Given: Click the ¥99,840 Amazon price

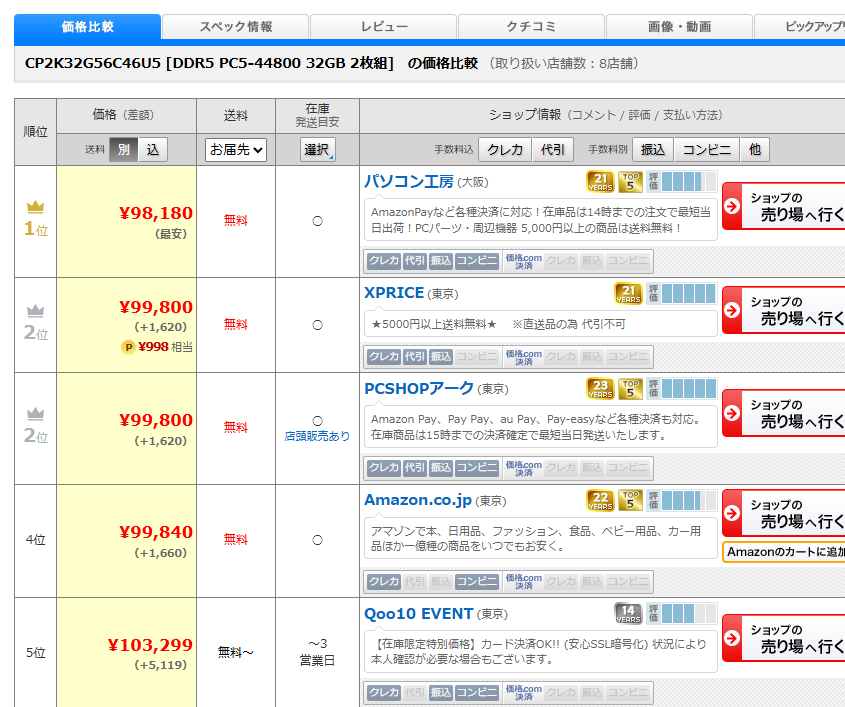Looking at the screenshot, I should click(156, 532).
